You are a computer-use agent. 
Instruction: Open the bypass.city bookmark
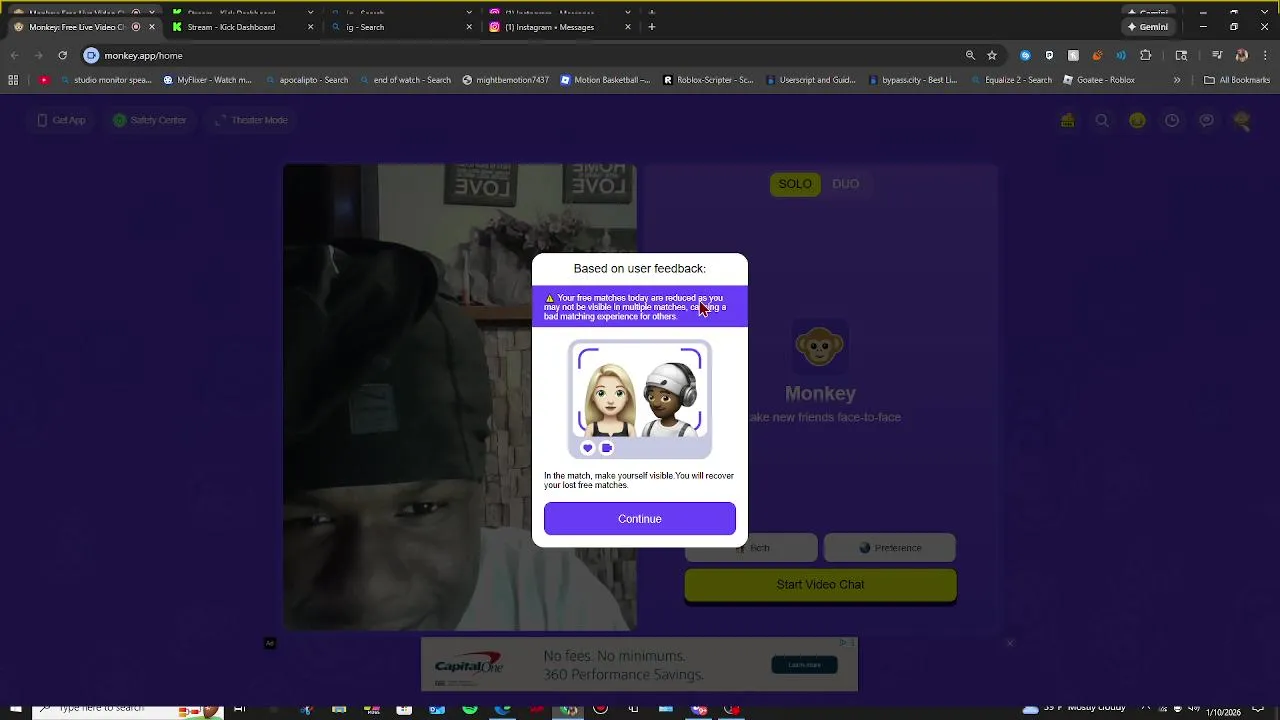click(913, 80)
